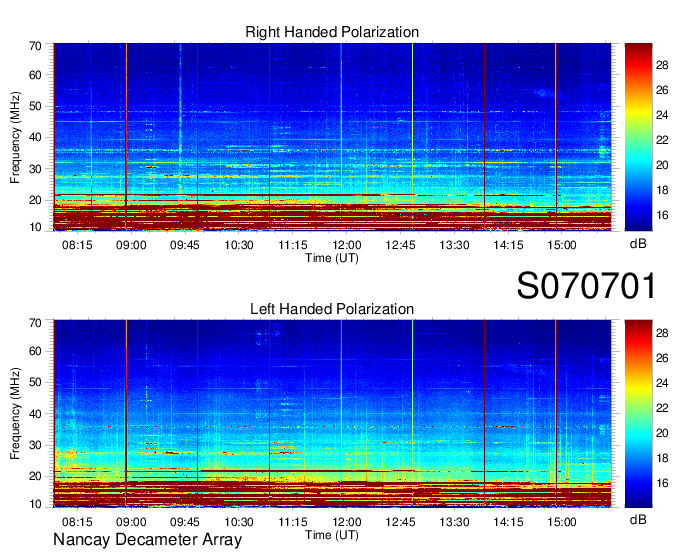Click "15:00" time tick on Right Handed plot
Viewport: 680px width, 552px height.
[x=562, y=245]
